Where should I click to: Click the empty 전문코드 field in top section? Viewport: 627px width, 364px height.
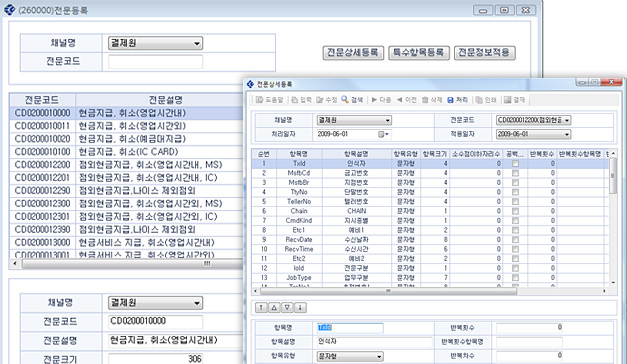pos(155,62)
